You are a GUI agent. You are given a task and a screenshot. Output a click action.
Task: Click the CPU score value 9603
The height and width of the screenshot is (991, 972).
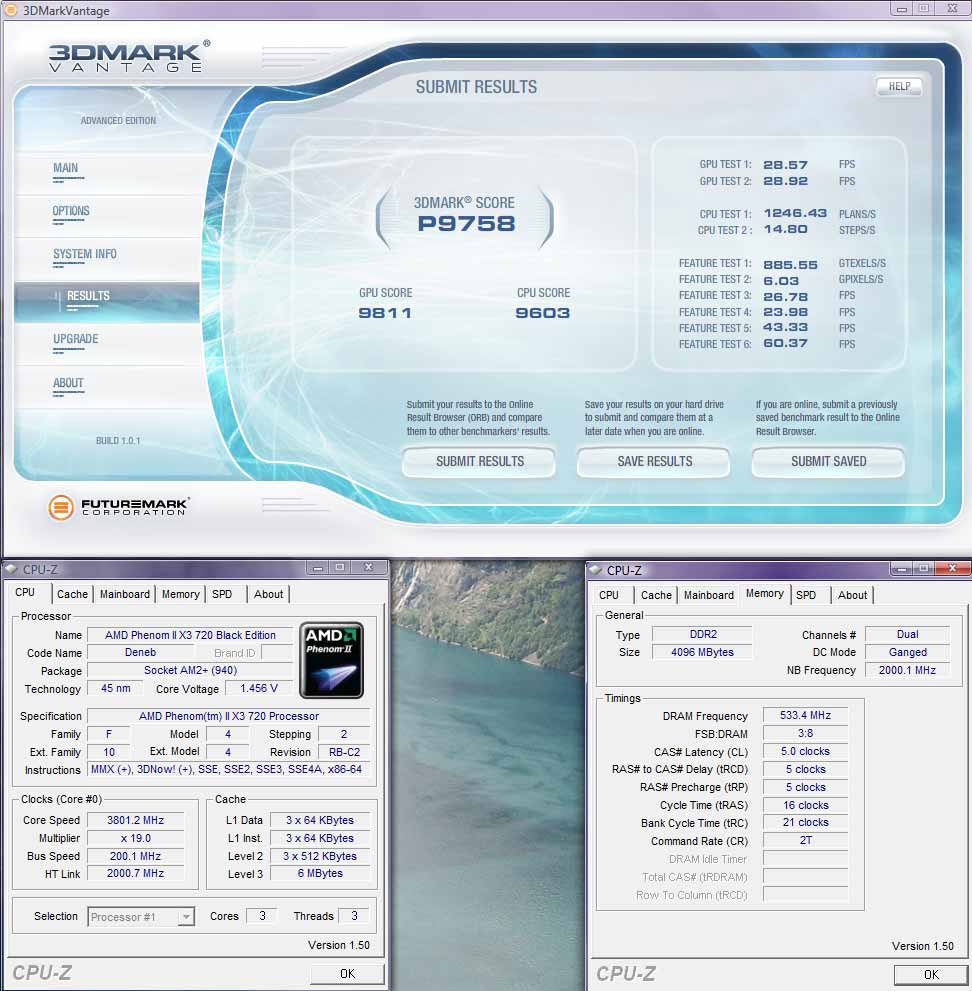[x=542, y=313]
